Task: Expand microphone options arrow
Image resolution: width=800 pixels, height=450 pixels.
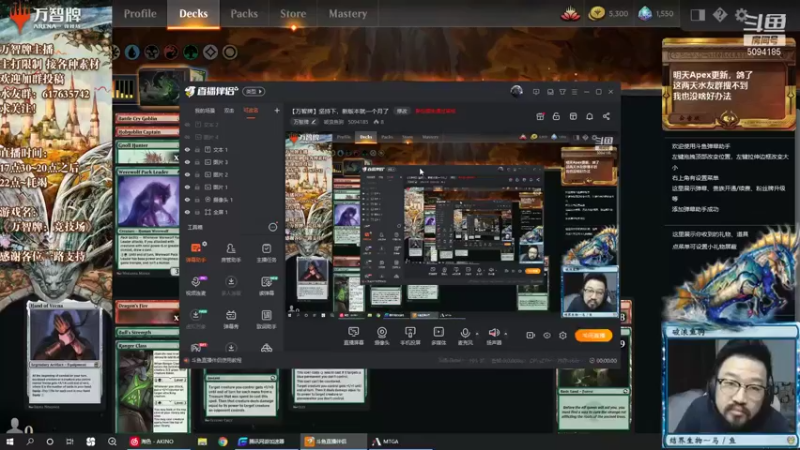Action: [477, 334]
